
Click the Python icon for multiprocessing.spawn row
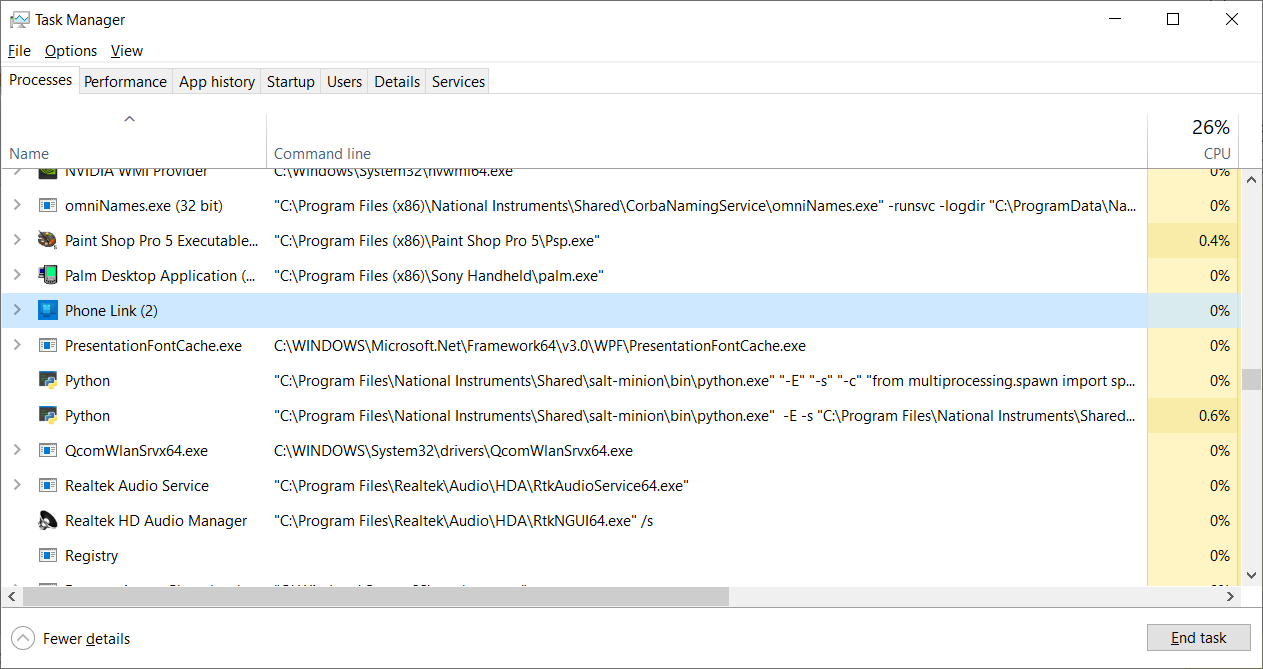click(47, 380)
